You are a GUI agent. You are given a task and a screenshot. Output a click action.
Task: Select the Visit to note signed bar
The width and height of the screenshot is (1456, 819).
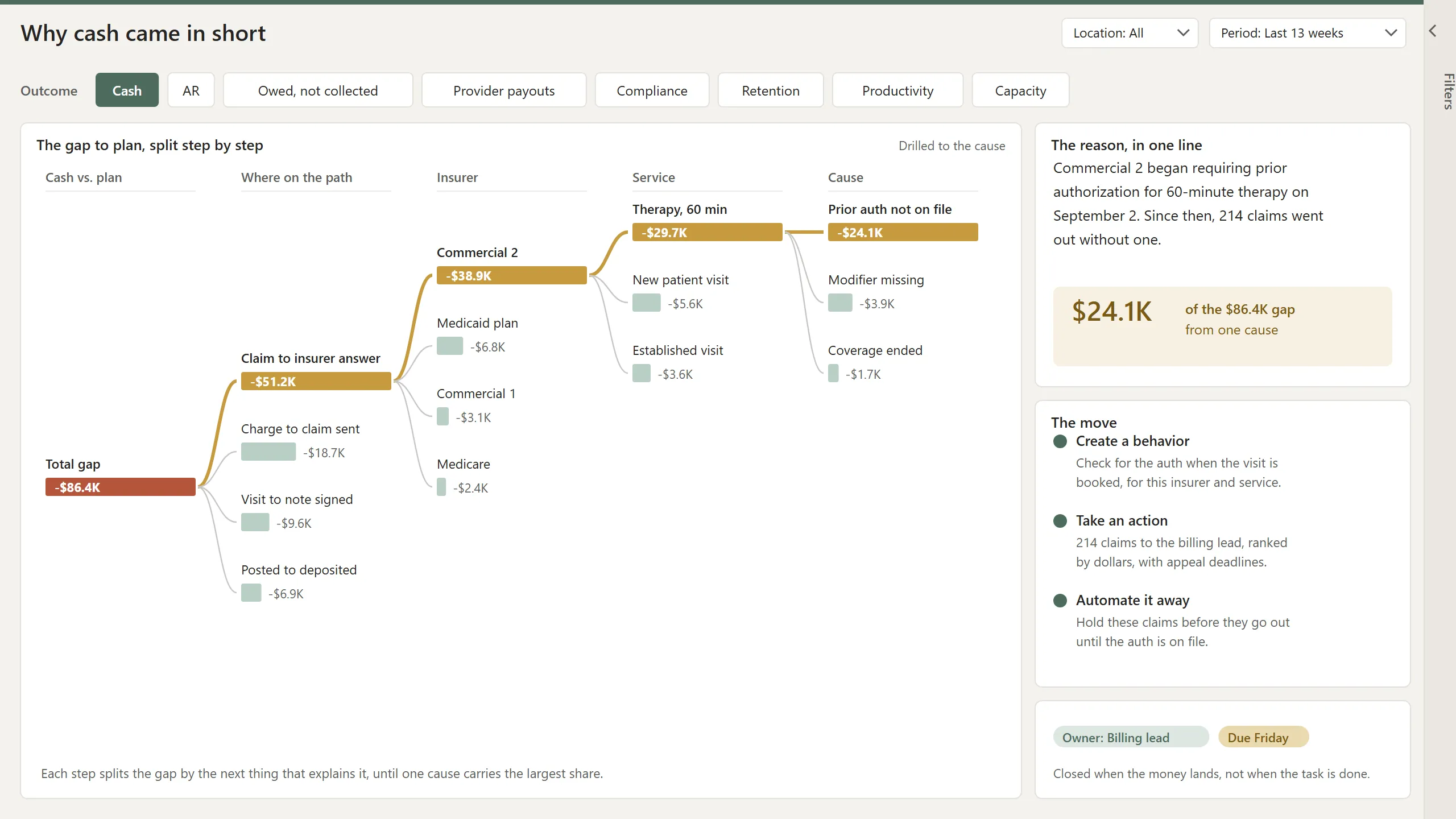coord(255,522)
